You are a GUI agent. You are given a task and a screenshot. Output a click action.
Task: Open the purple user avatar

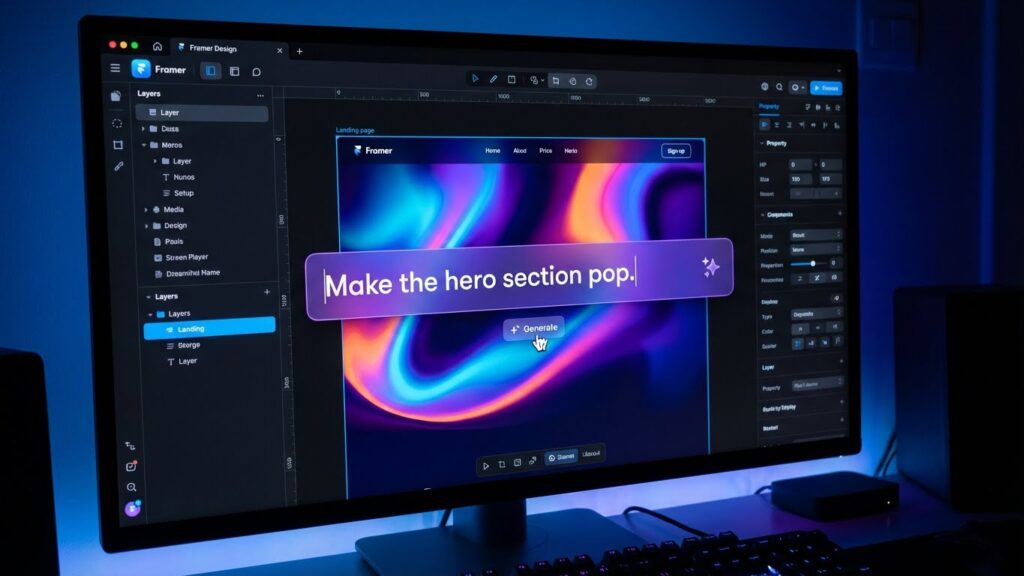click(x=133, y=508)
